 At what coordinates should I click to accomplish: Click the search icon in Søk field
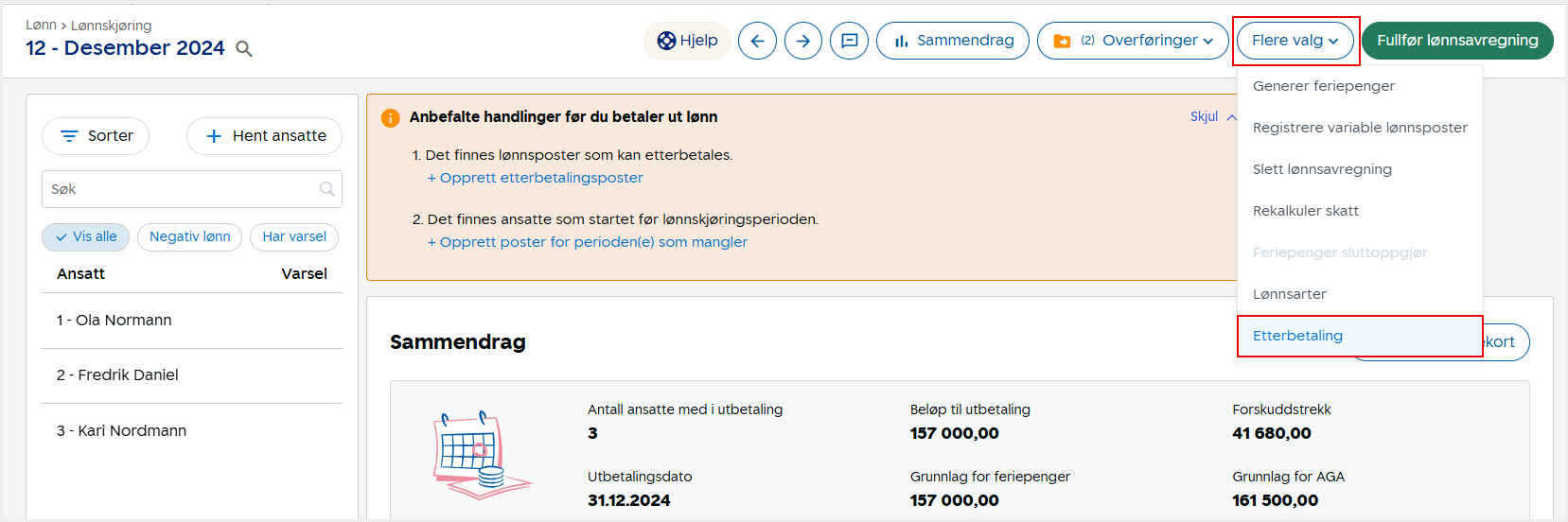point(326,189)
